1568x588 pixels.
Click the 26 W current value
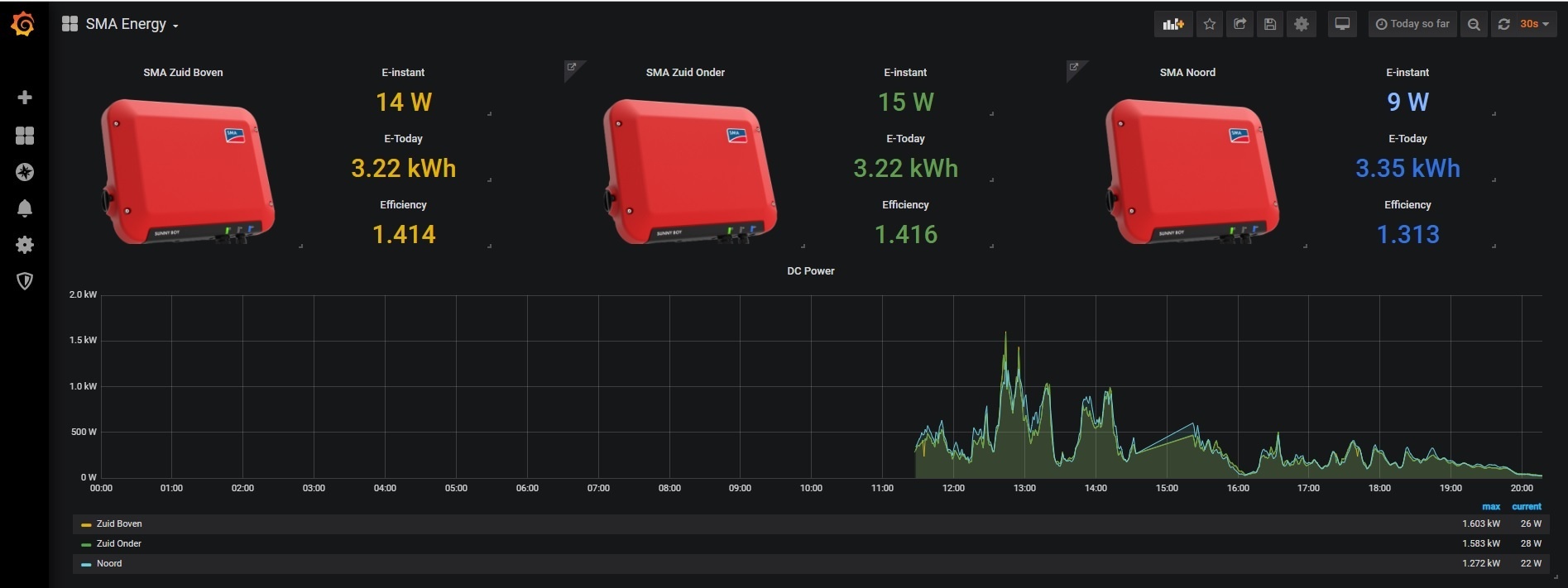(1531, 523)
